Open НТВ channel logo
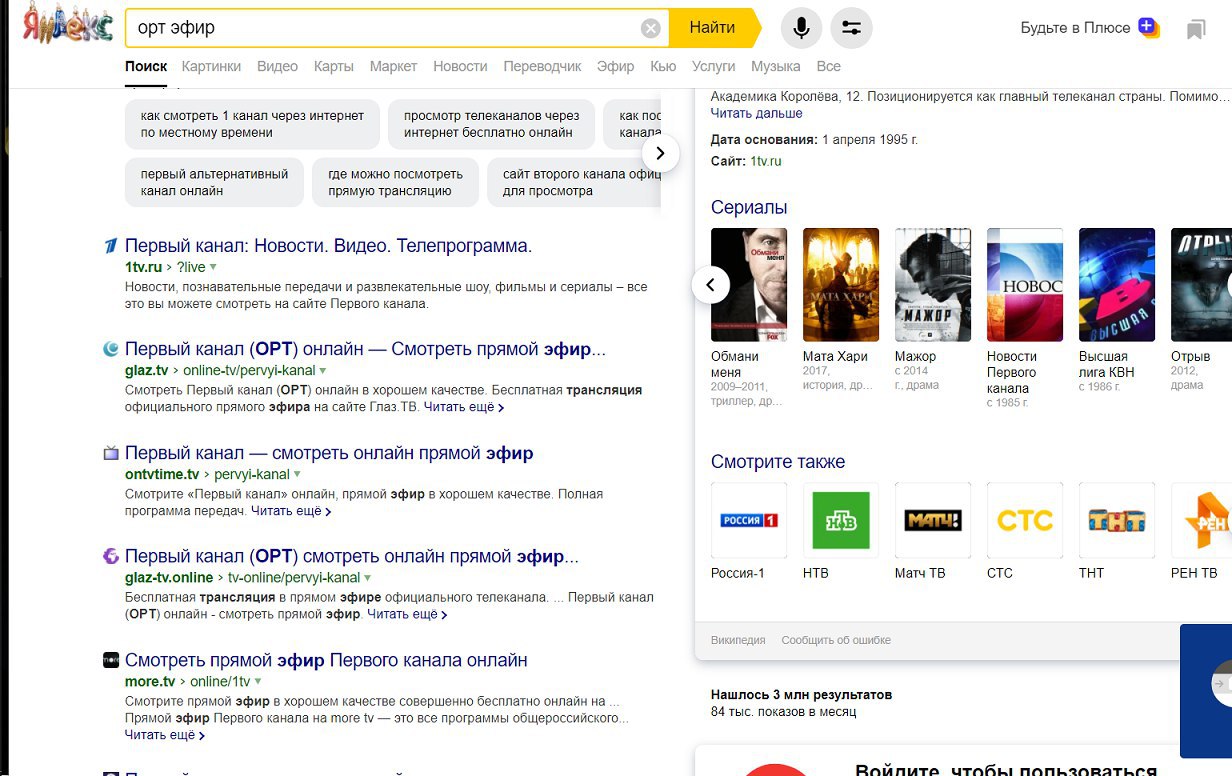 click(841, 520)
